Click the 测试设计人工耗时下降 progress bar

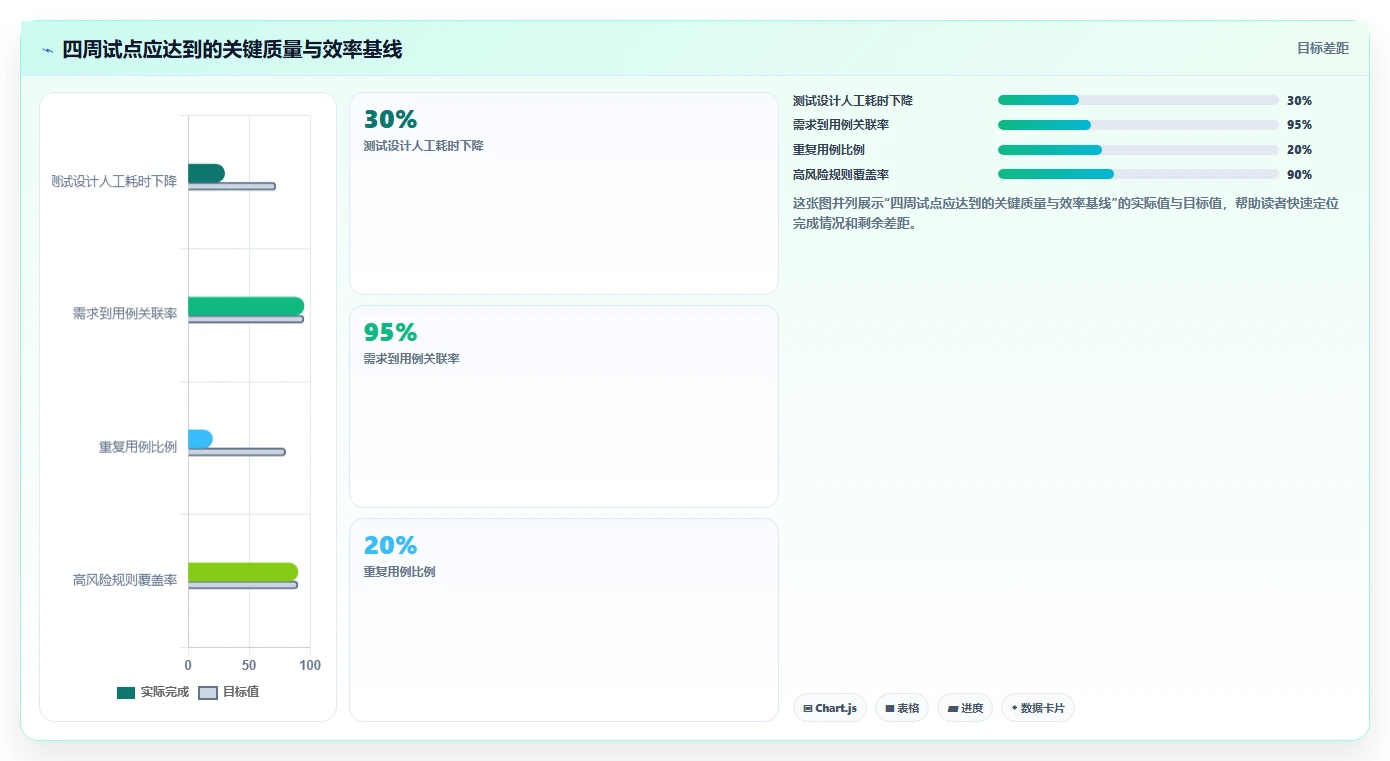pos(1138,100)
